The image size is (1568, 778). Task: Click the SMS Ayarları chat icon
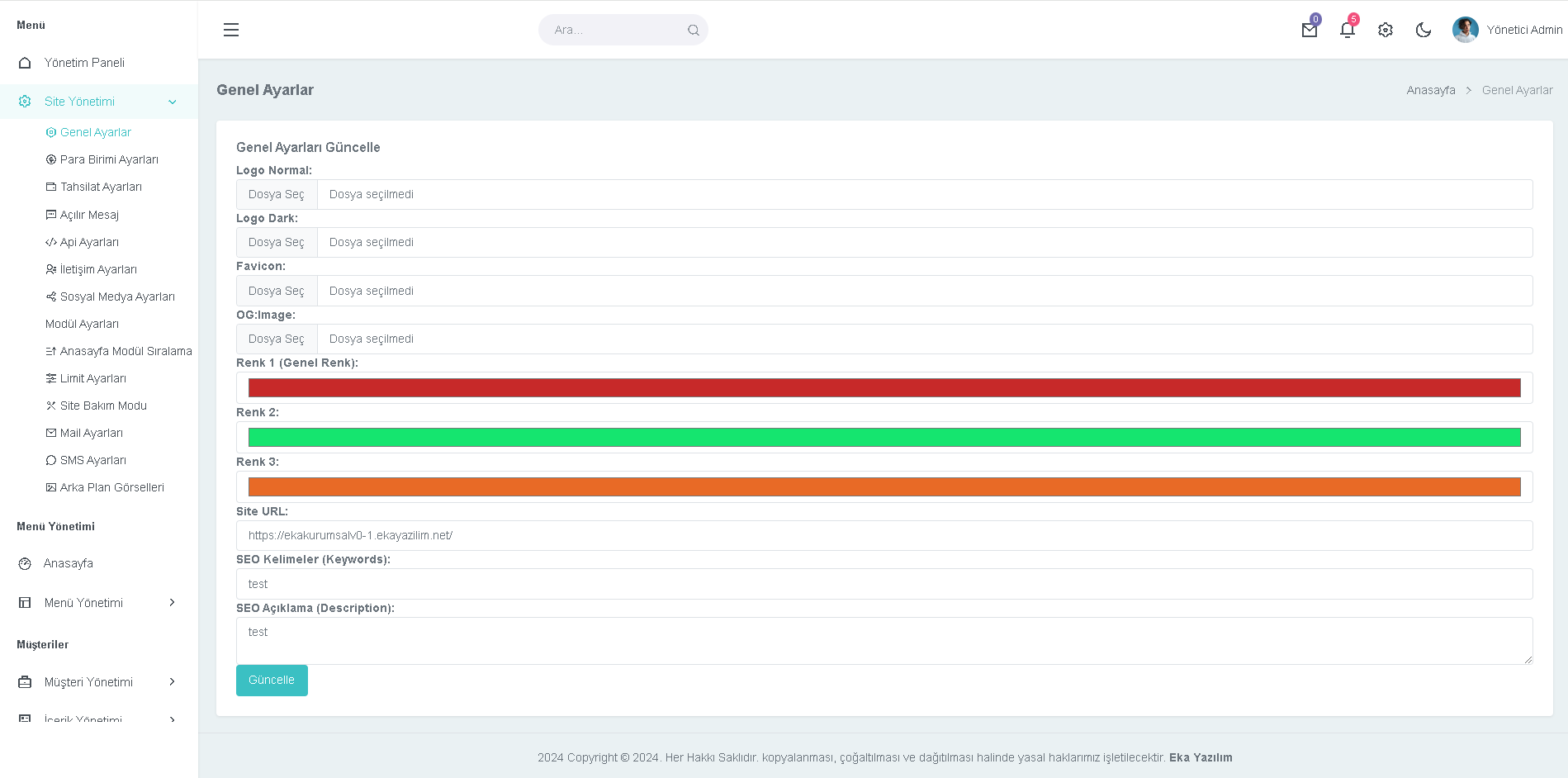(51, 460)
